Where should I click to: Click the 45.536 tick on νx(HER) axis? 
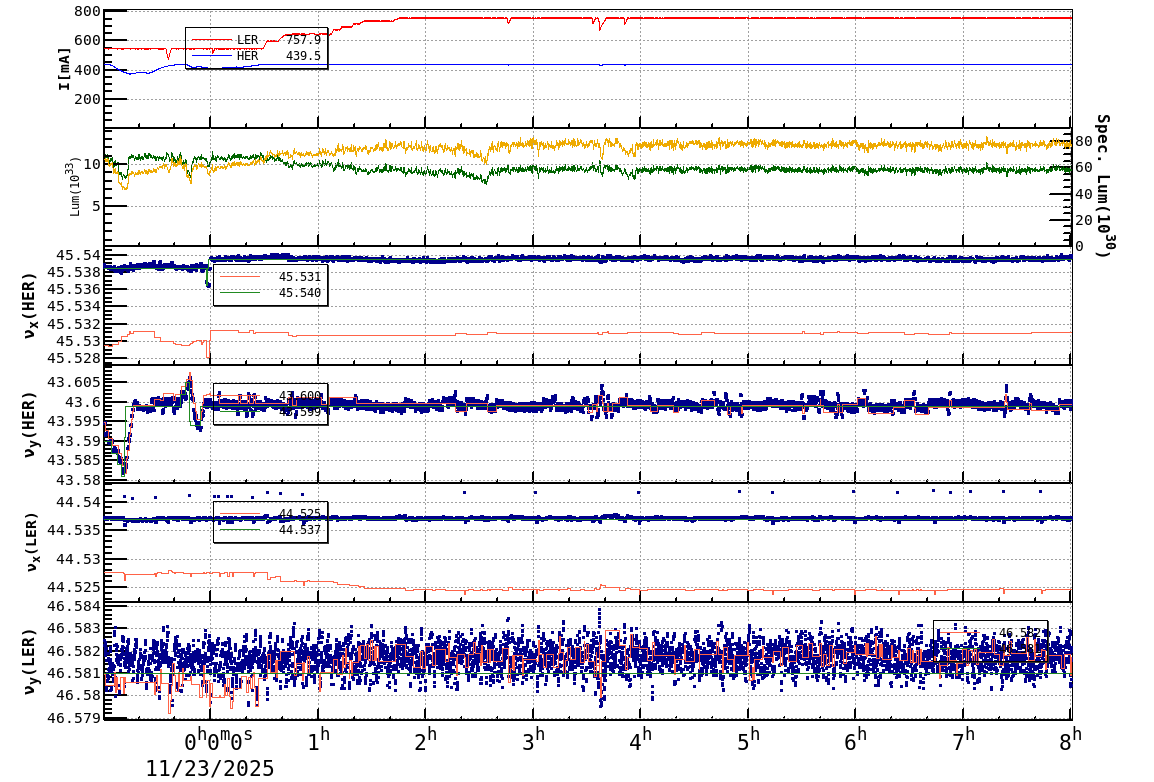tap(74, 289)
